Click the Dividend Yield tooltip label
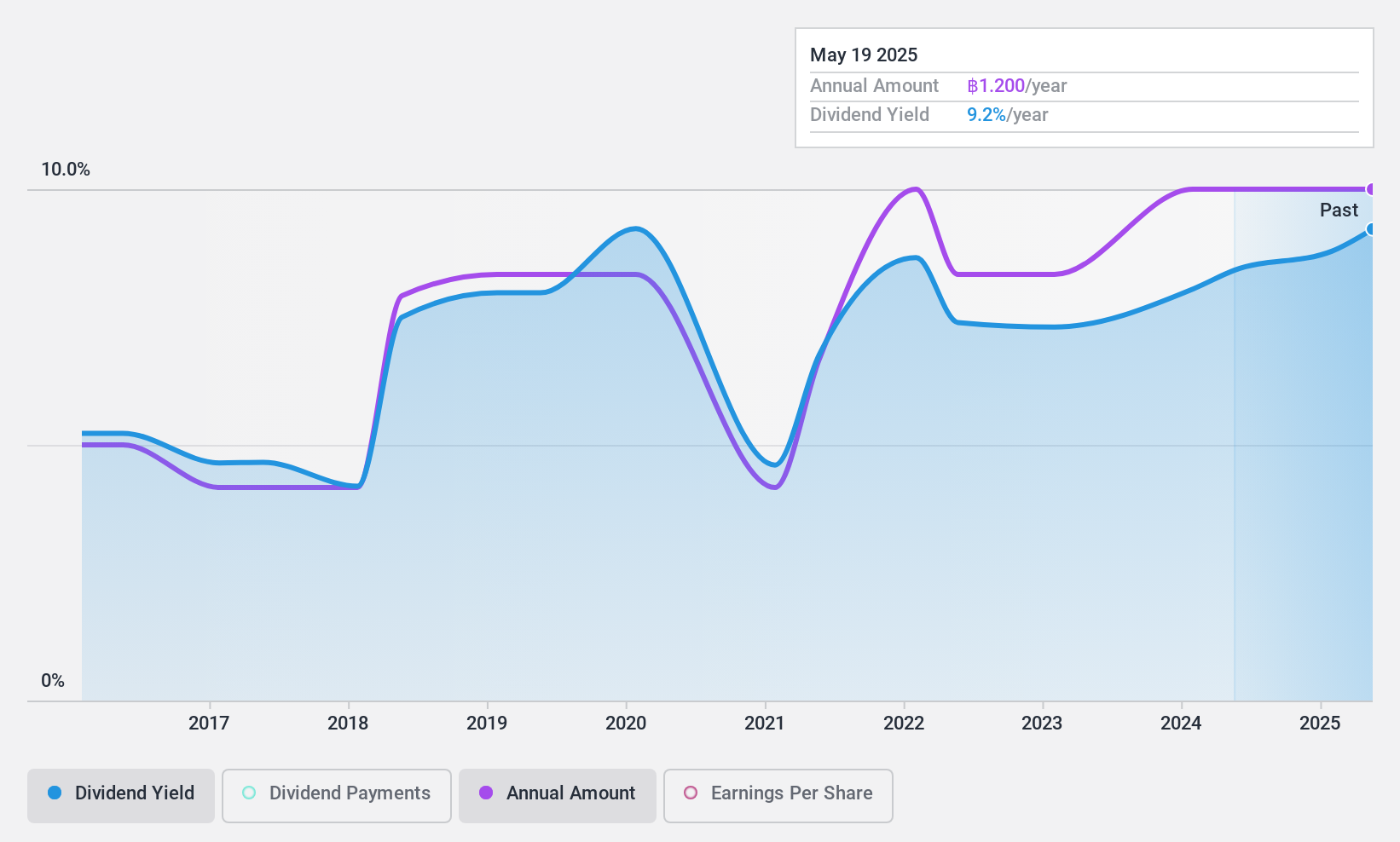This screenshot has width=1400, height=842. click(x=870, y=115)
